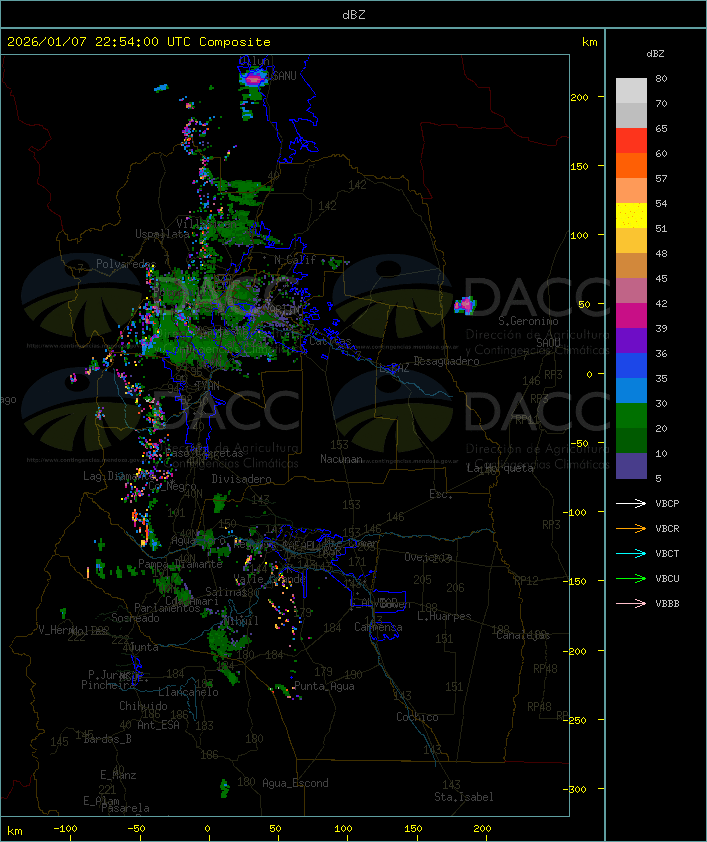Click the VBCP legend label
This screenshot has width=707, height=842.
[x=667, y=504]
